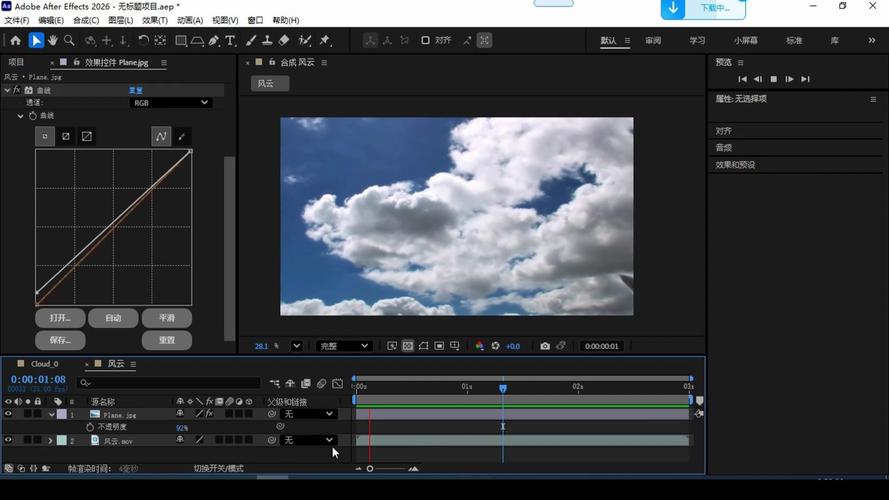Screen dimensions: 889x500
Task: Select the Puppet Pin tool
Action: [325, 40]
